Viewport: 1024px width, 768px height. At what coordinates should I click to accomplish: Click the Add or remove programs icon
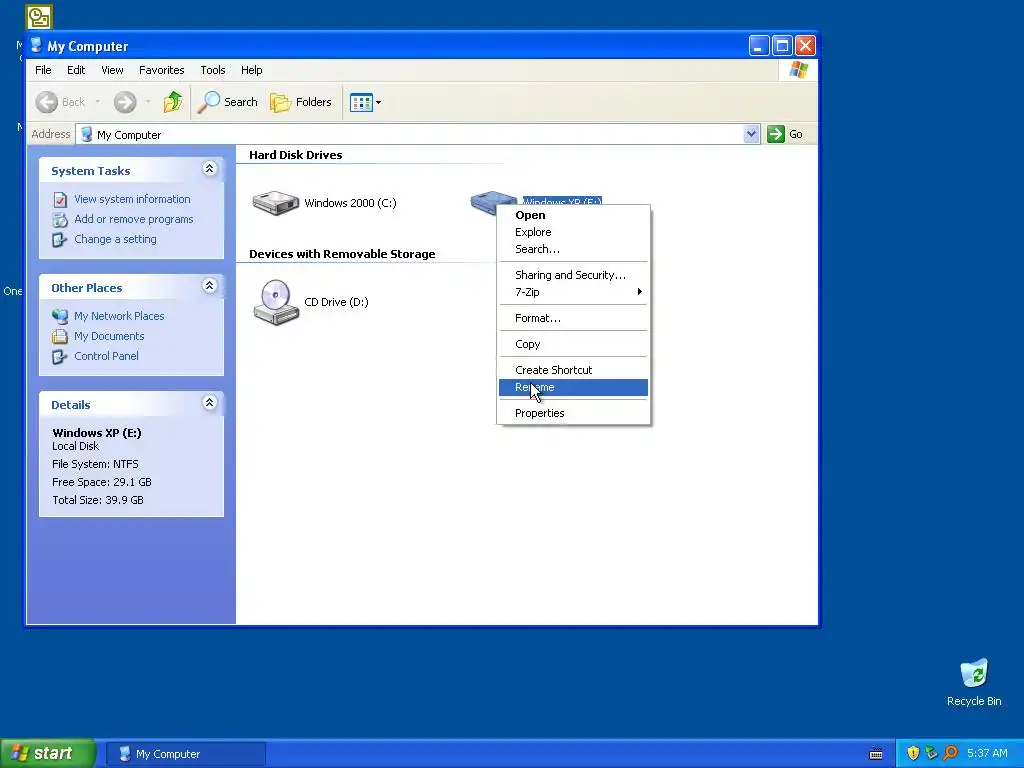pyautogui.click(x=59, y=219)
